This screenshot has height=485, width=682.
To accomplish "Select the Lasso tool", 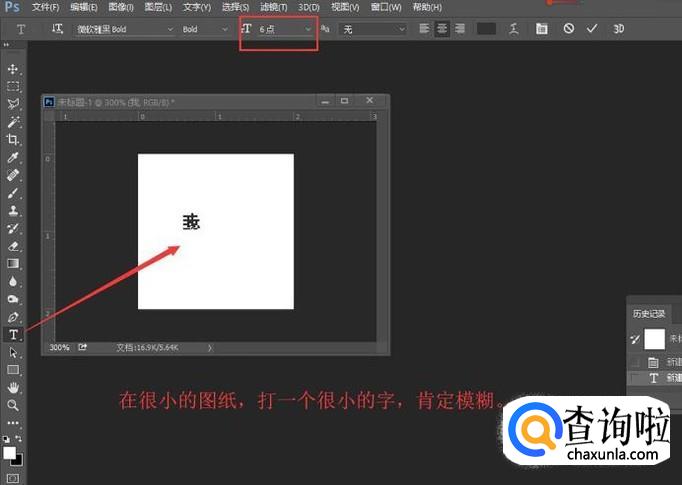I will (x=13, y=104).
